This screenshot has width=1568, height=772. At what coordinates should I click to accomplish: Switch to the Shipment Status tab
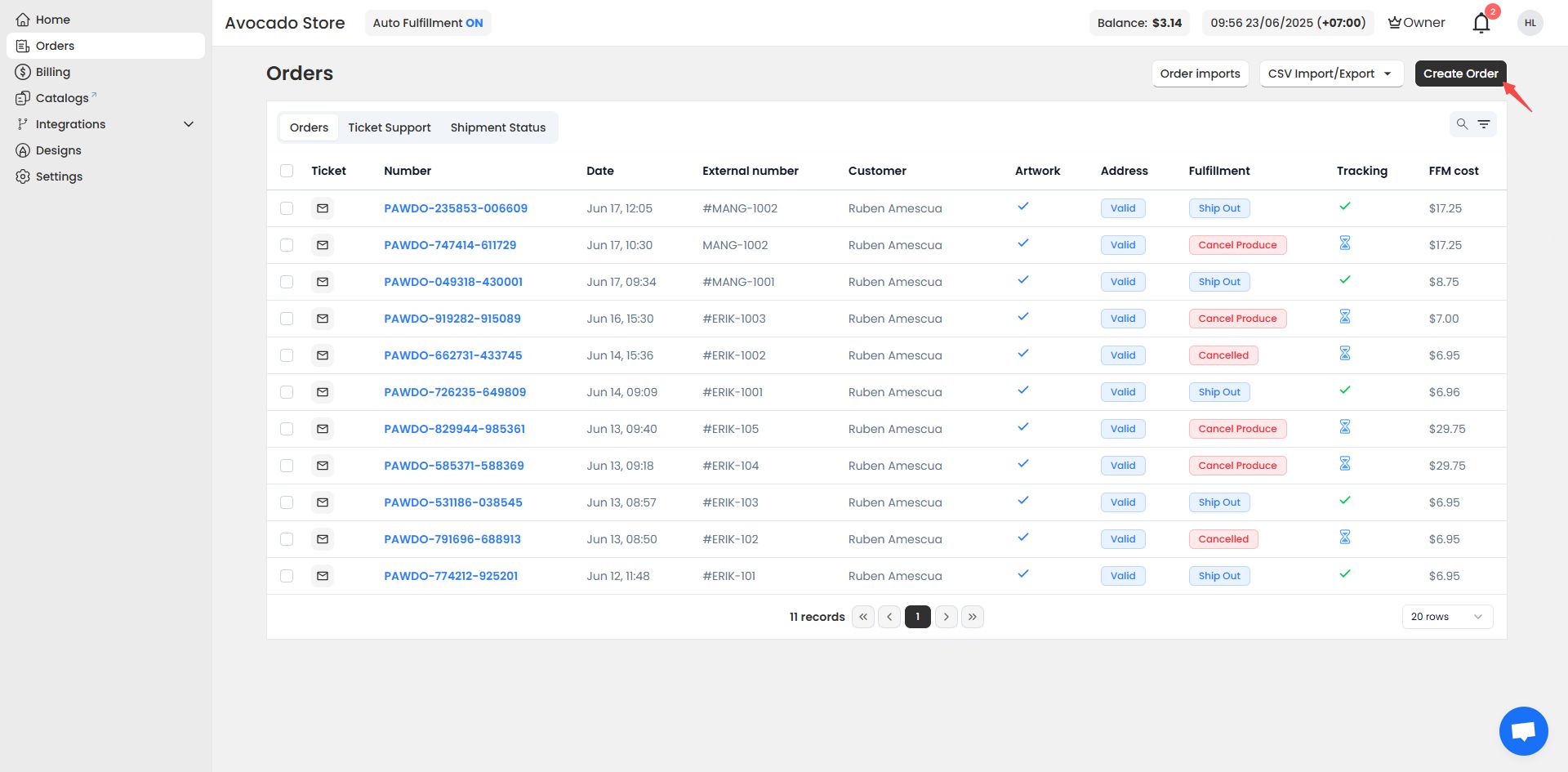(x=498, y=127)
